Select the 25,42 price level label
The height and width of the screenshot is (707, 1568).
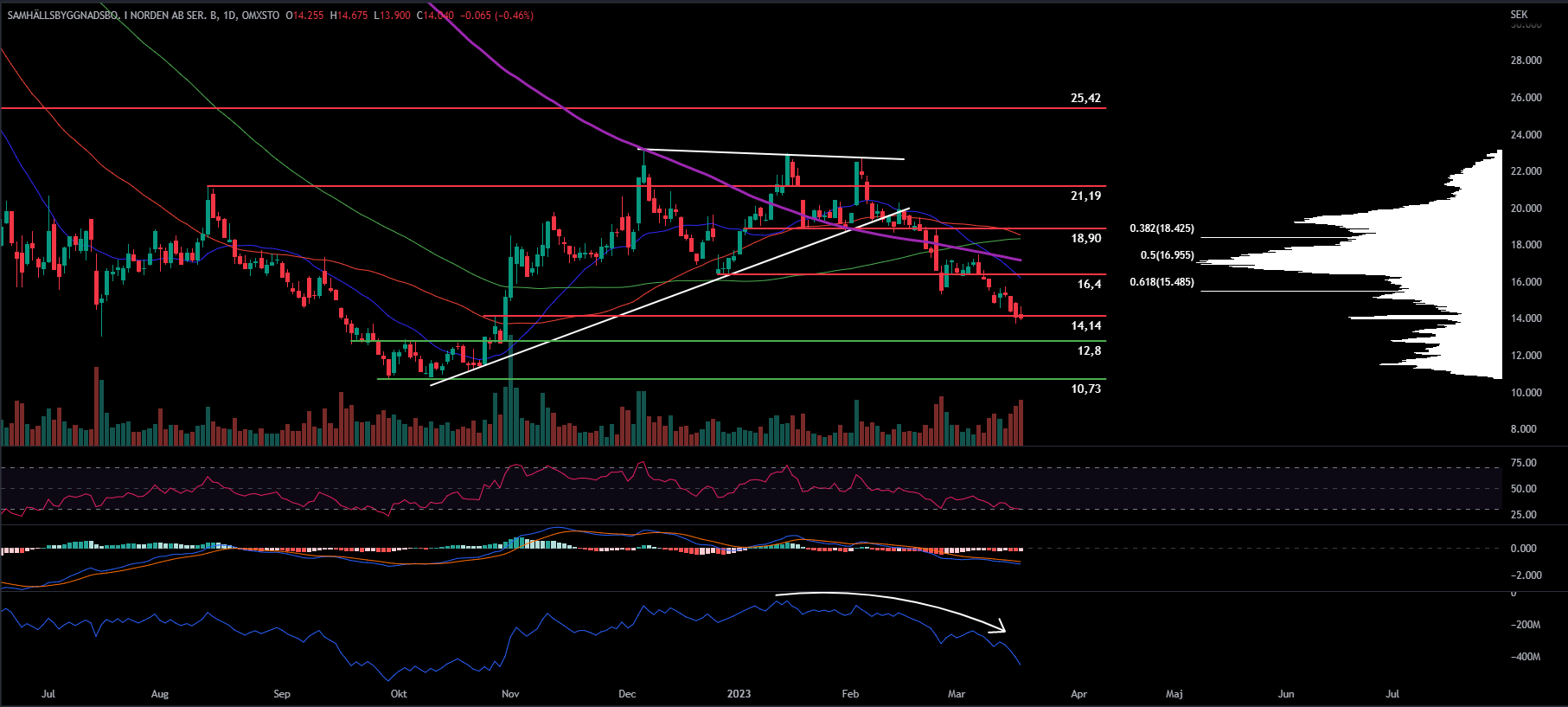[1085, 98]
